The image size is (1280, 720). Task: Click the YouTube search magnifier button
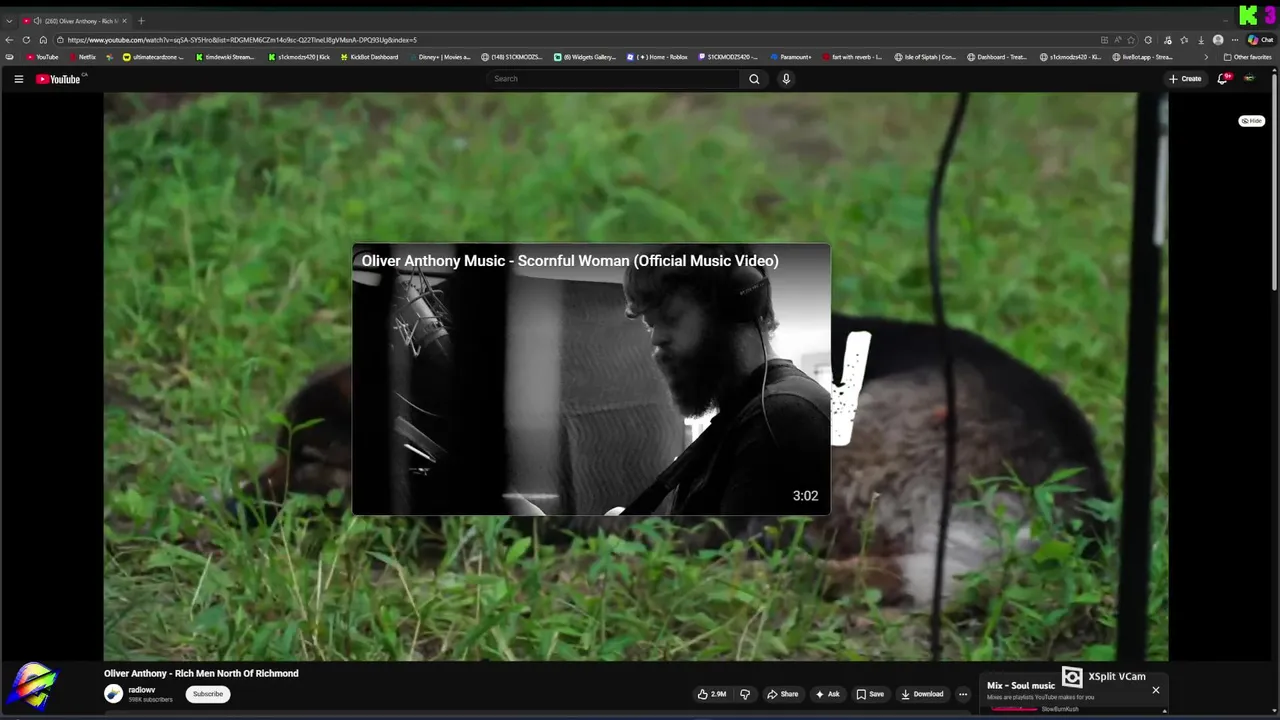coord(754,79)
